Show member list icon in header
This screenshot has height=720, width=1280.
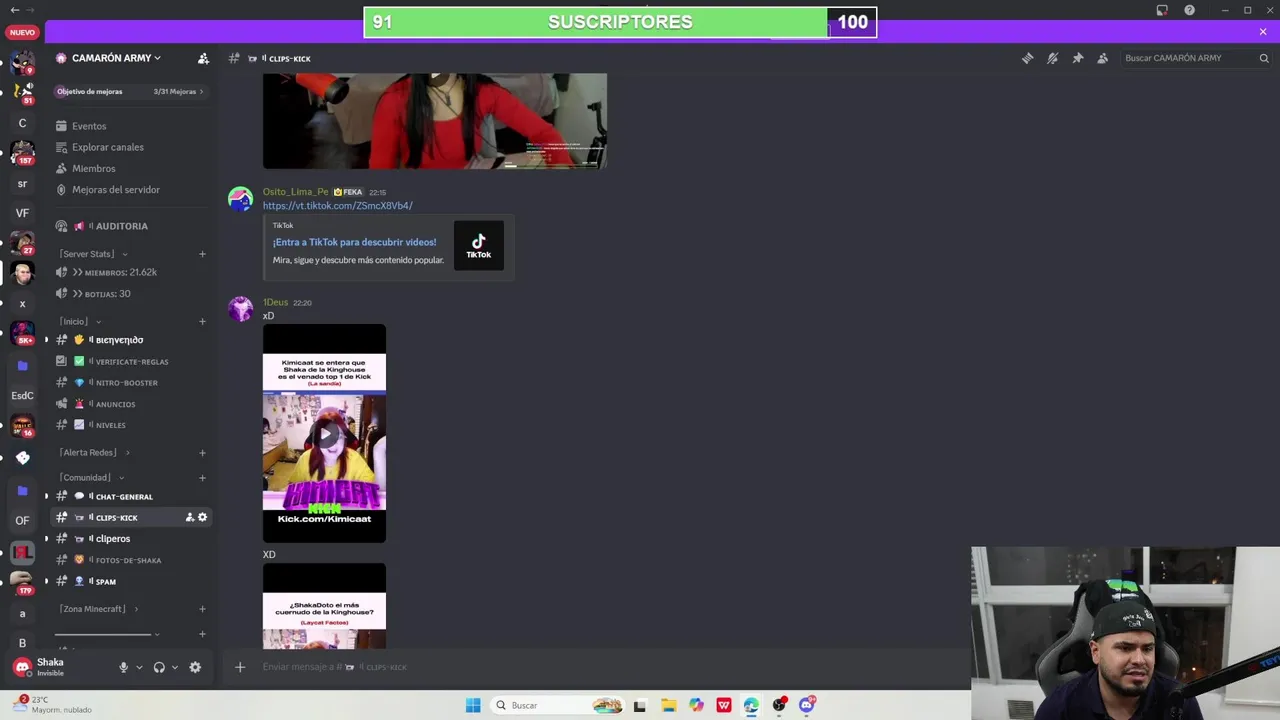pos(1102,58)
